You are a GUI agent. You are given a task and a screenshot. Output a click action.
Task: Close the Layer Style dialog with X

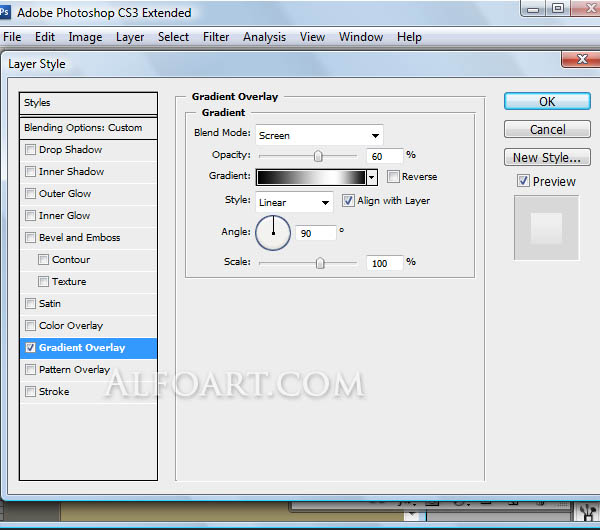point(582,59)
